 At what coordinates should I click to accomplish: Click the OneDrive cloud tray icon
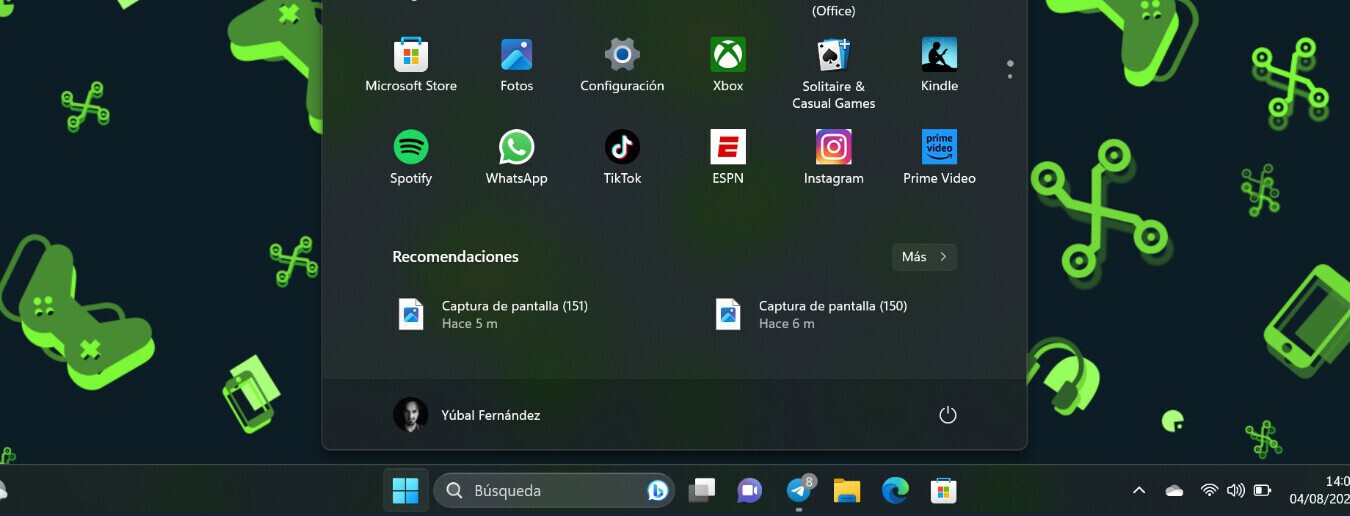[1175, 491]
